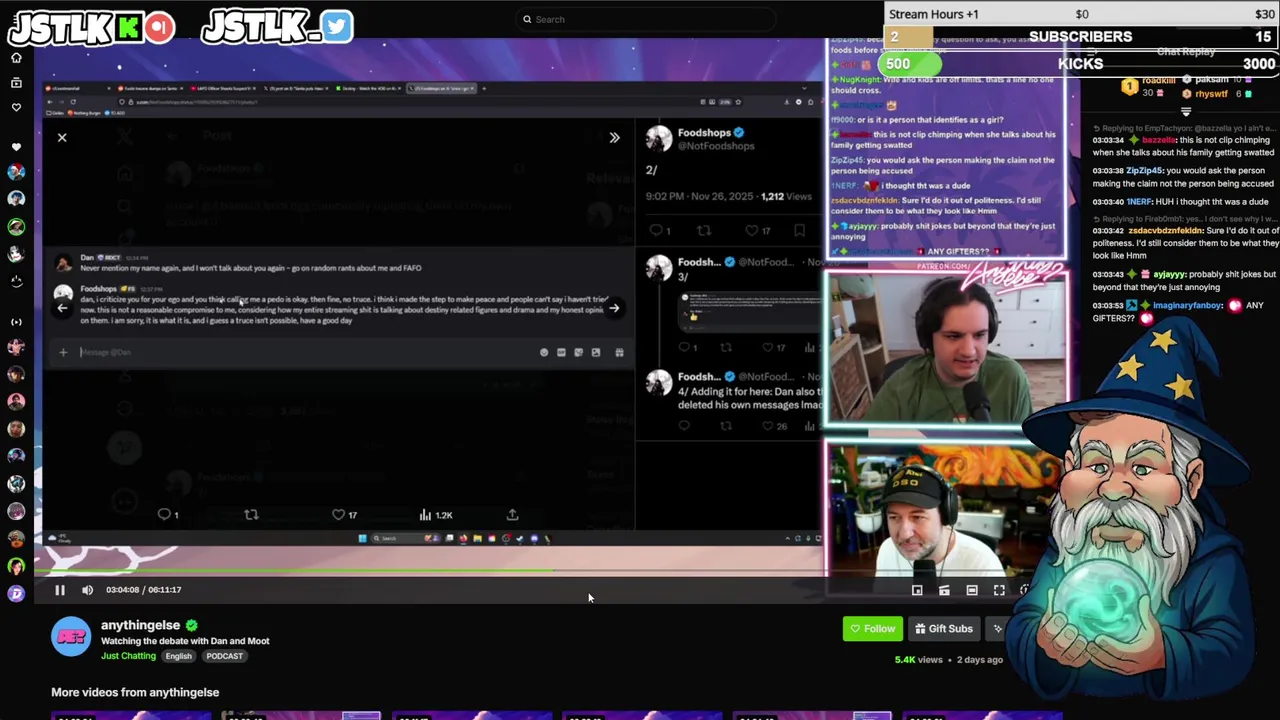The height and width of the screenshot is (720, 1280).
Task: Advance to next image with right arrow
Action: 614,308
